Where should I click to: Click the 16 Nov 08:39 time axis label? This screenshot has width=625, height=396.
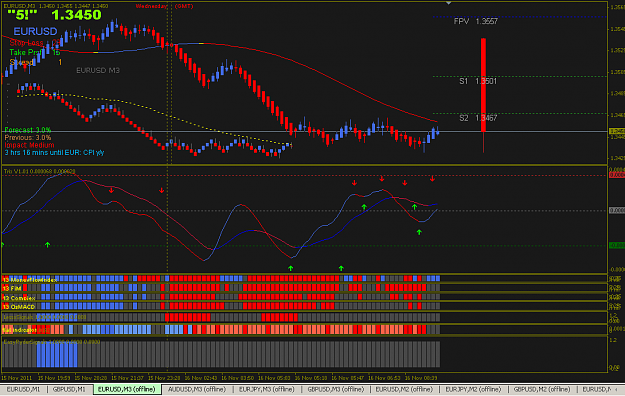click(x=421, y=378)
